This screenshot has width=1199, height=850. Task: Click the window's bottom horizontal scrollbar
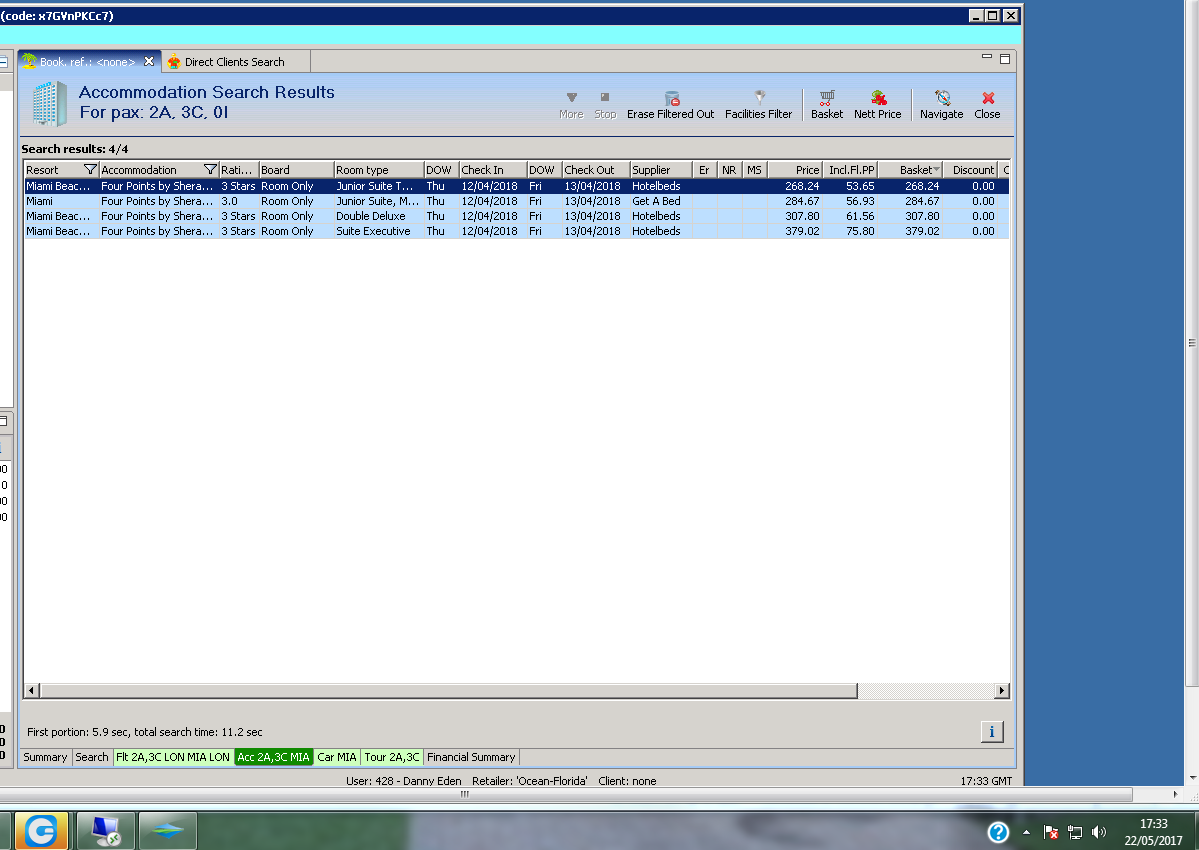[x=566, y=794]
